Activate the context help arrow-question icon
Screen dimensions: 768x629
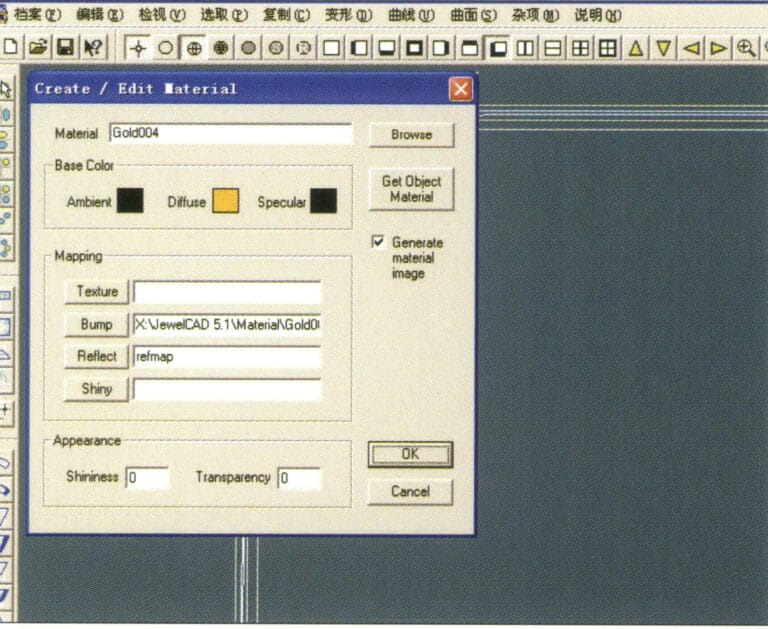tap(93, 48)
